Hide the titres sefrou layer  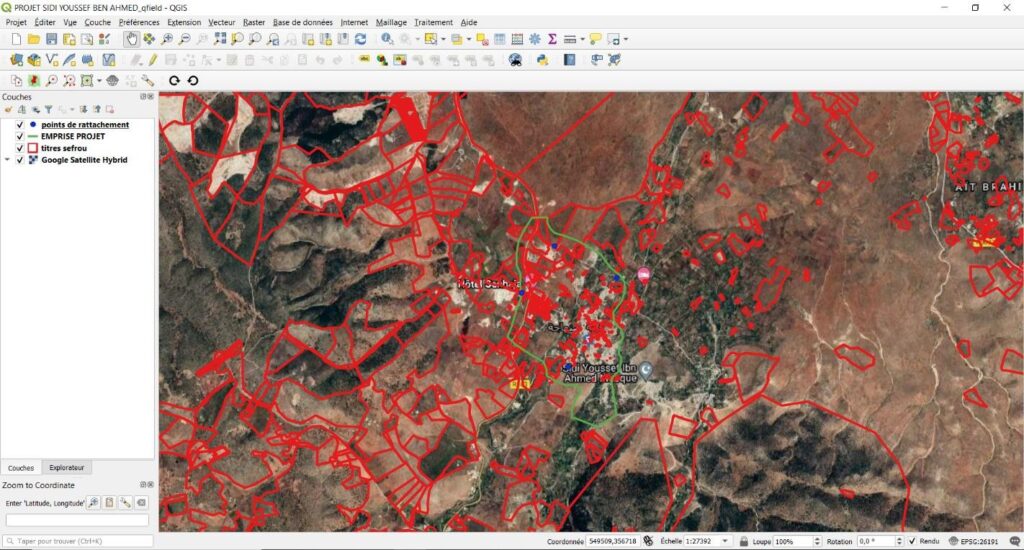(x=20, y=148)
